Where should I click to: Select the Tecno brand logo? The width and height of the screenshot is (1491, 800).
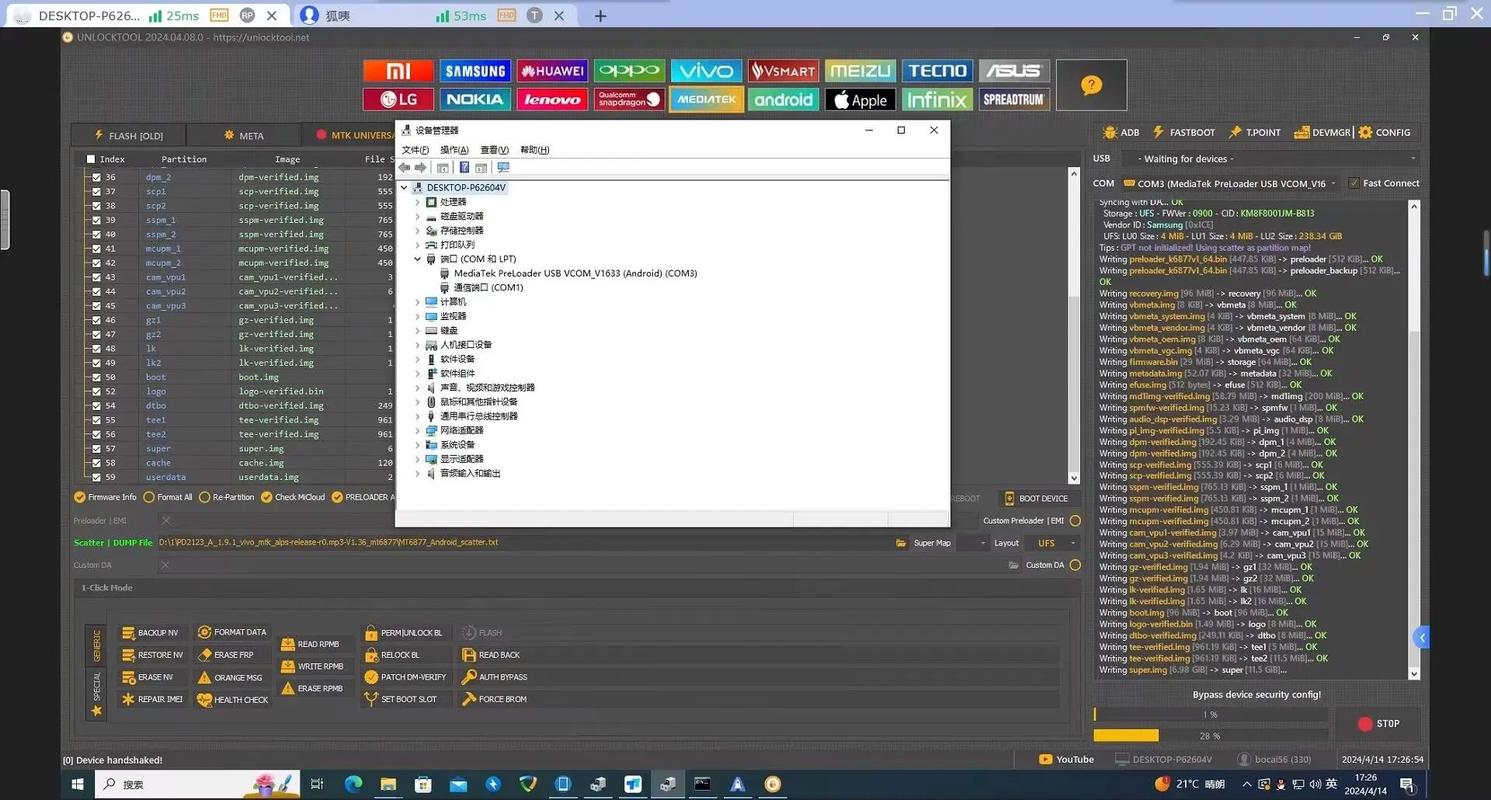point(937,71)
